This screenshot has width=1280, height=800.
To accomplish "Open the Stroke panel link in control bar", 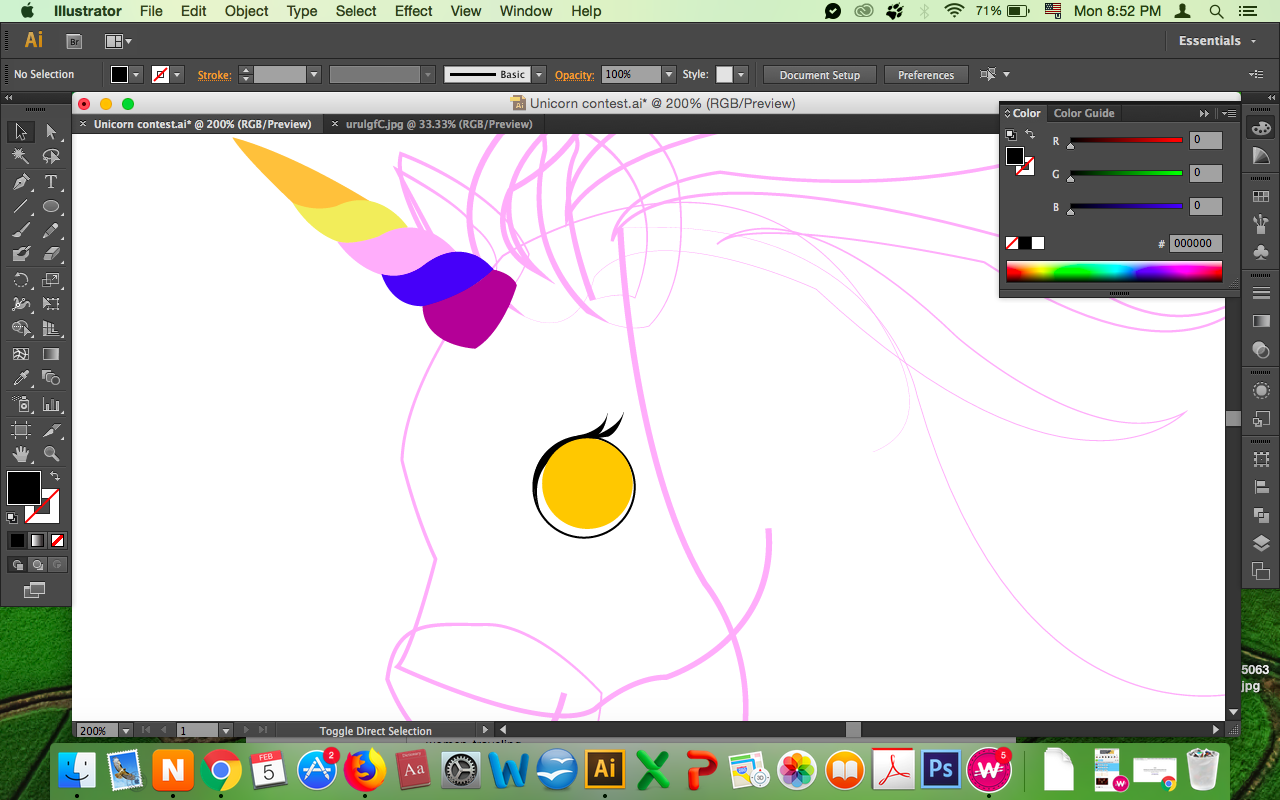I will (214, 75).
